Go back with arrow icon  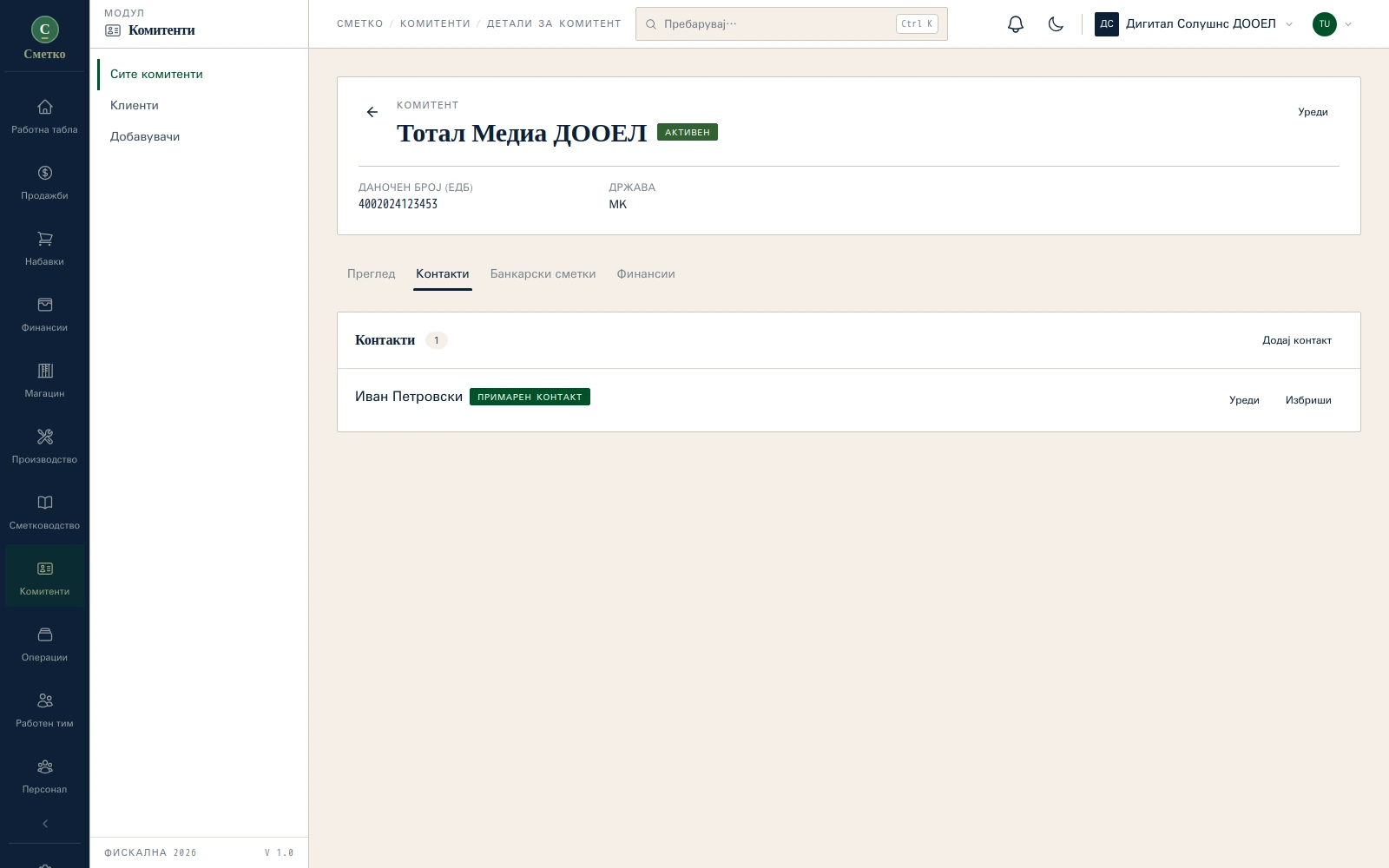click(x=372, y=112)
